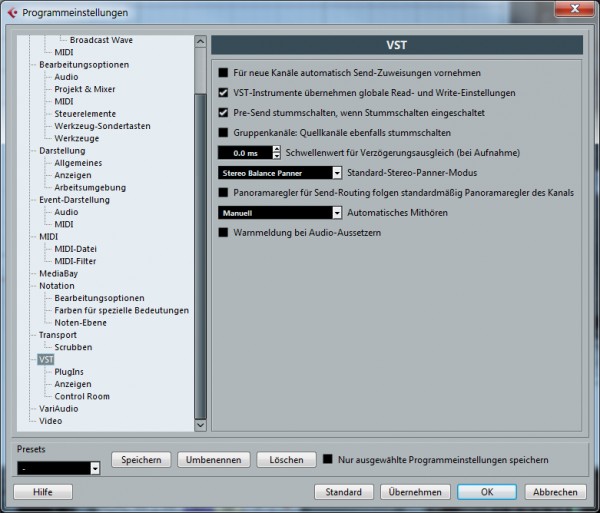The height and width of the screenshot is (513, 600).
Task: Select Scrubben under Transport
Action: pyautogui.click(x=73, y=347)
